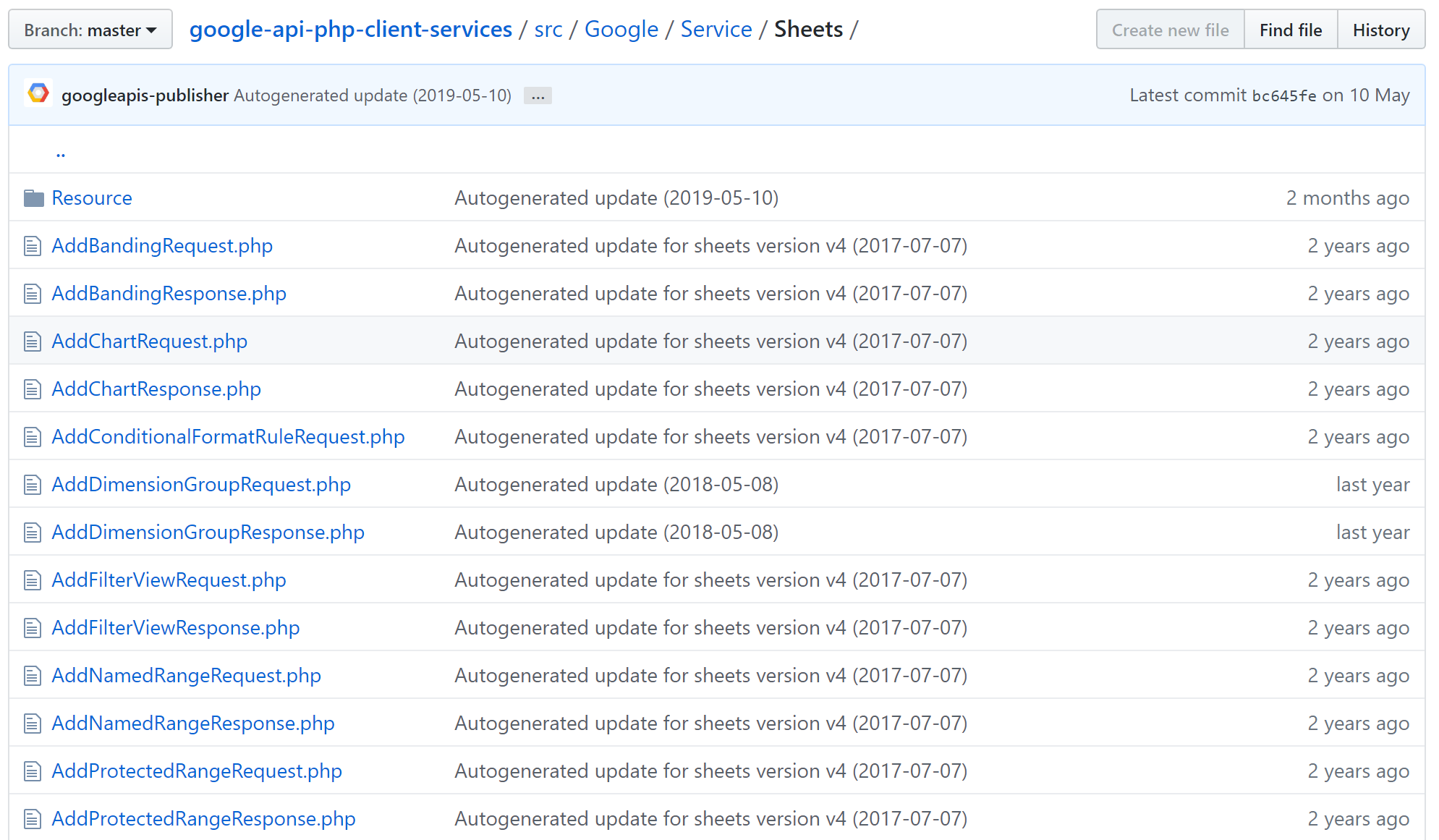Navigate to the src breadcrumb folder
The image size is (1439, 840).
point(548,30)
